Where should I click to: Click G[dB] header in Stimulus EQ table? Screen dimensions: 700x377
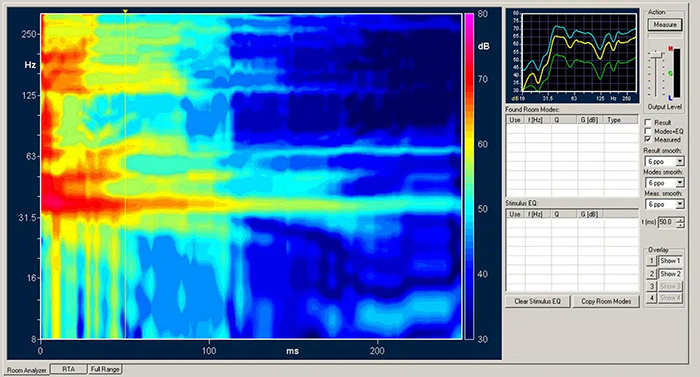(590, 214)
